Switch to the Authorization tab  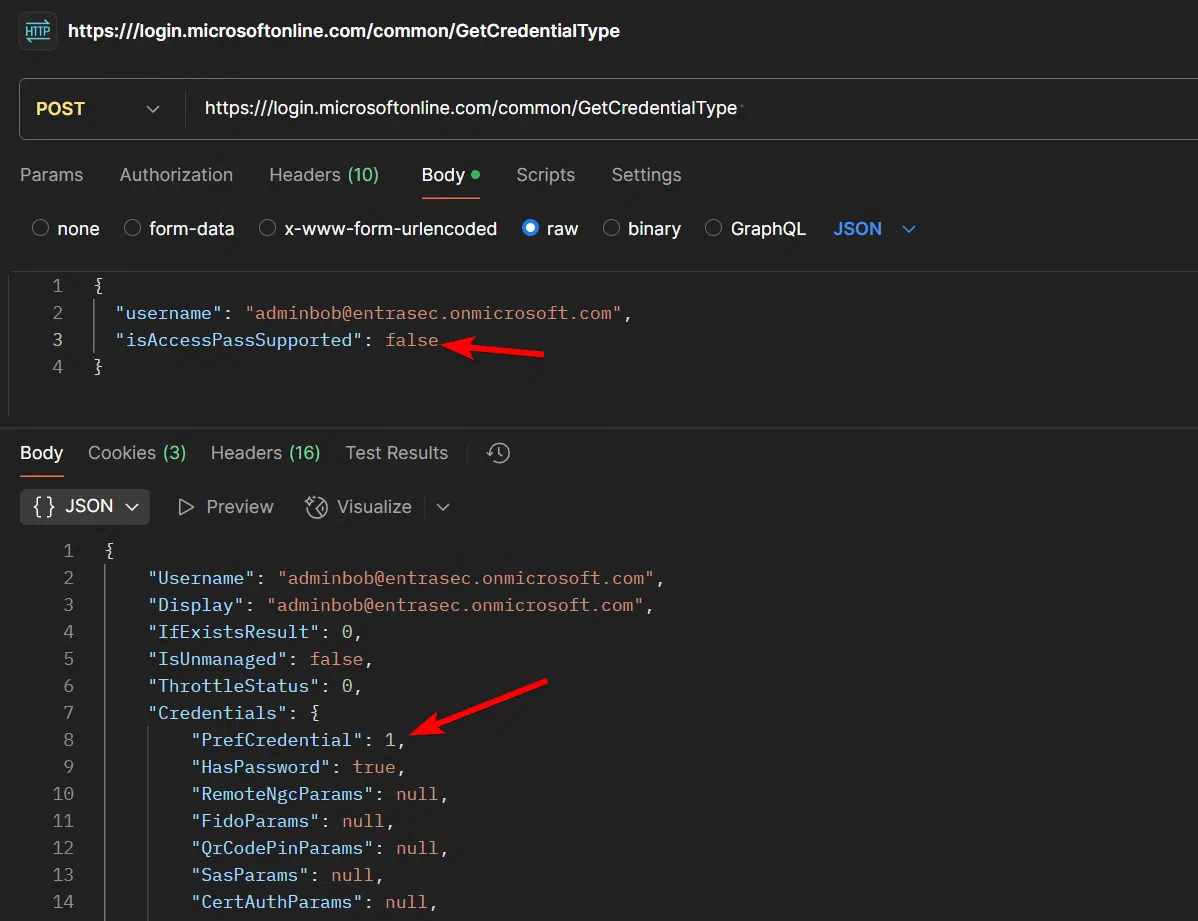(176, 175)
